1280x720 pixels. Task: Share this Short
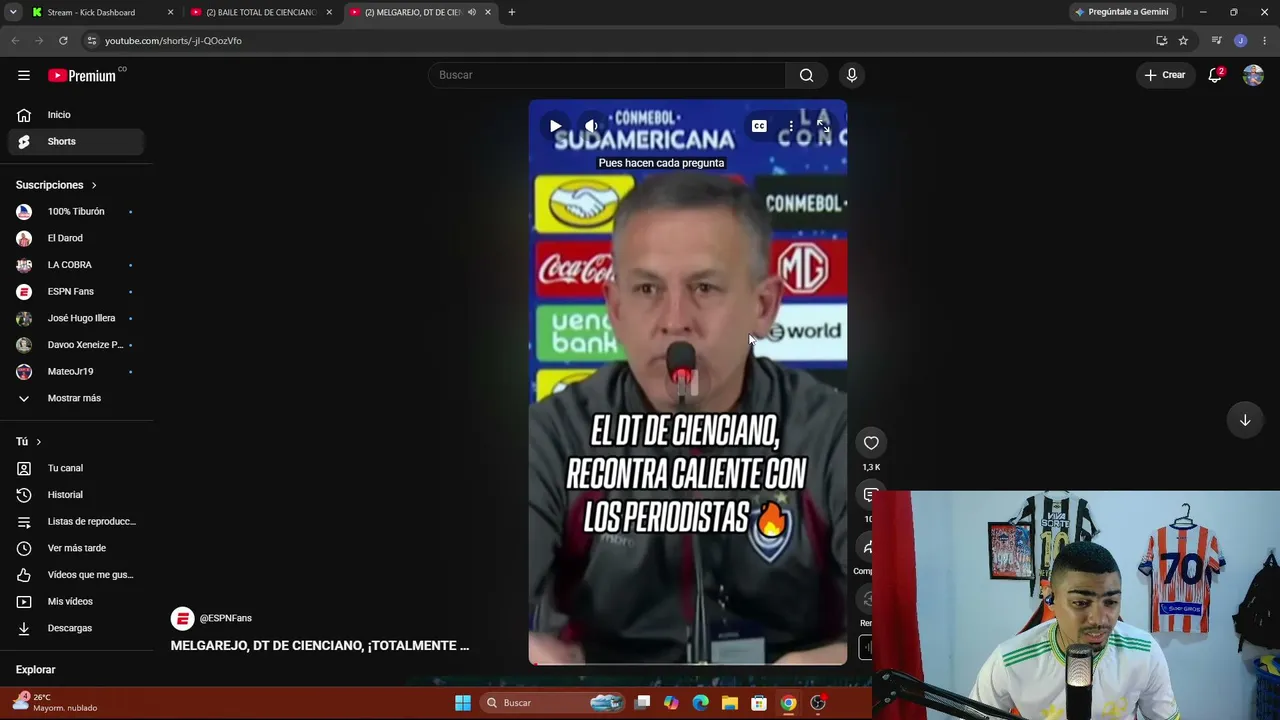(x=867, y=547)
